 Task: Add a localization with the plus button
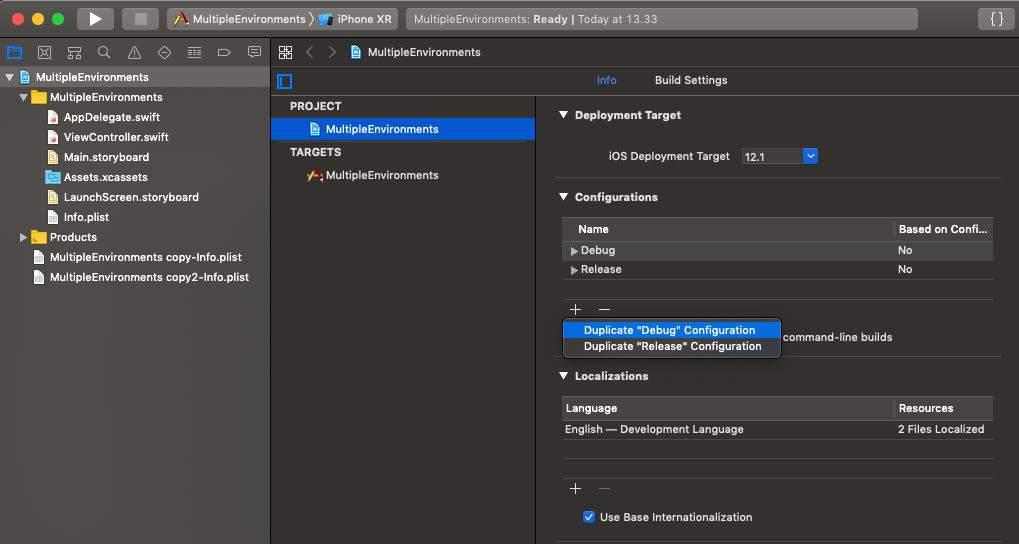[x=575, y=489]
